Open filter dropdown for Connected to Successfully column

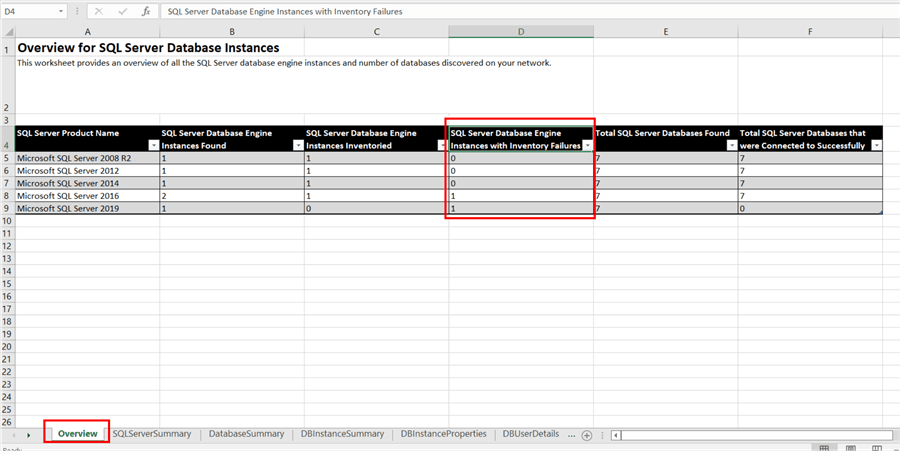pyautogui.click(x=876, y=146)
